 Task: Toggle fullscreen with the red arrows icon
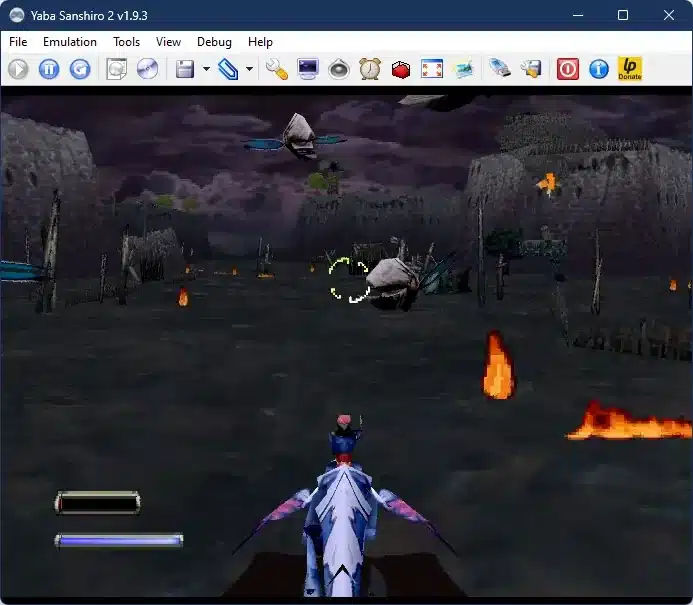[432, 69]
